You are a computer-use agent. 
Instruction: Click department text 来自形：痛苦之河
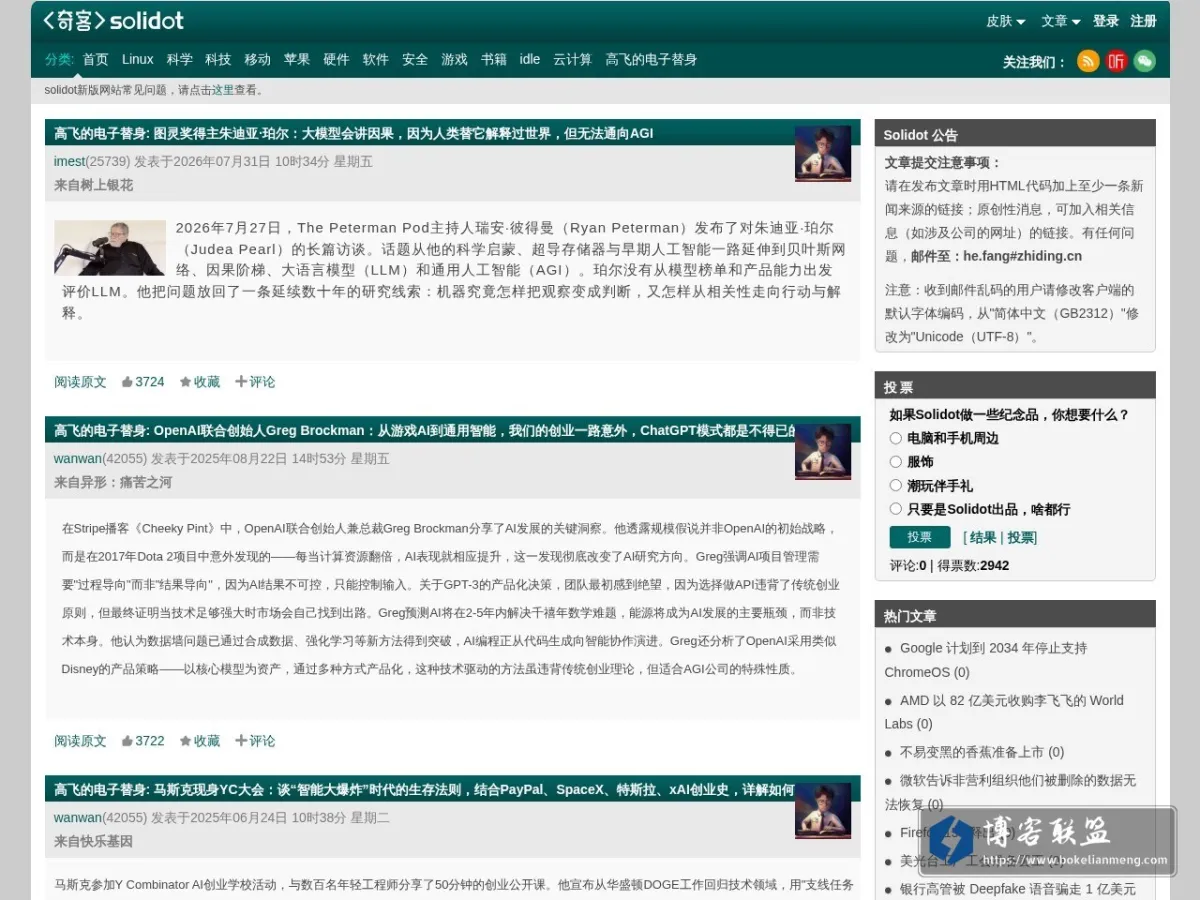113,482
